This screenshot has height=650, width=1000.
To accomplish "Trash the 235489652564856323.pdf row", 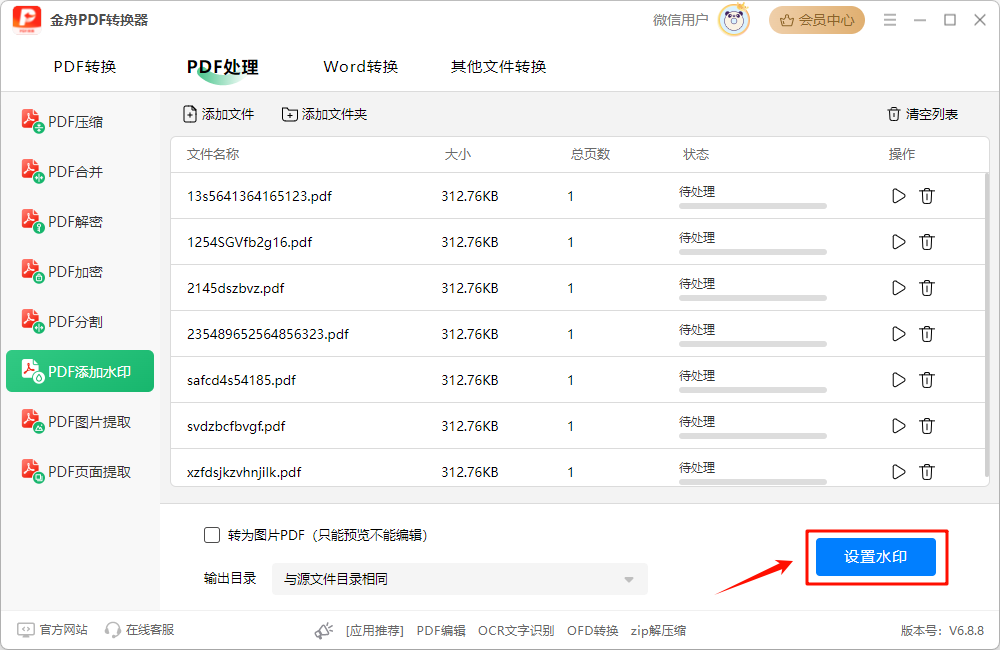I will 927,334.
